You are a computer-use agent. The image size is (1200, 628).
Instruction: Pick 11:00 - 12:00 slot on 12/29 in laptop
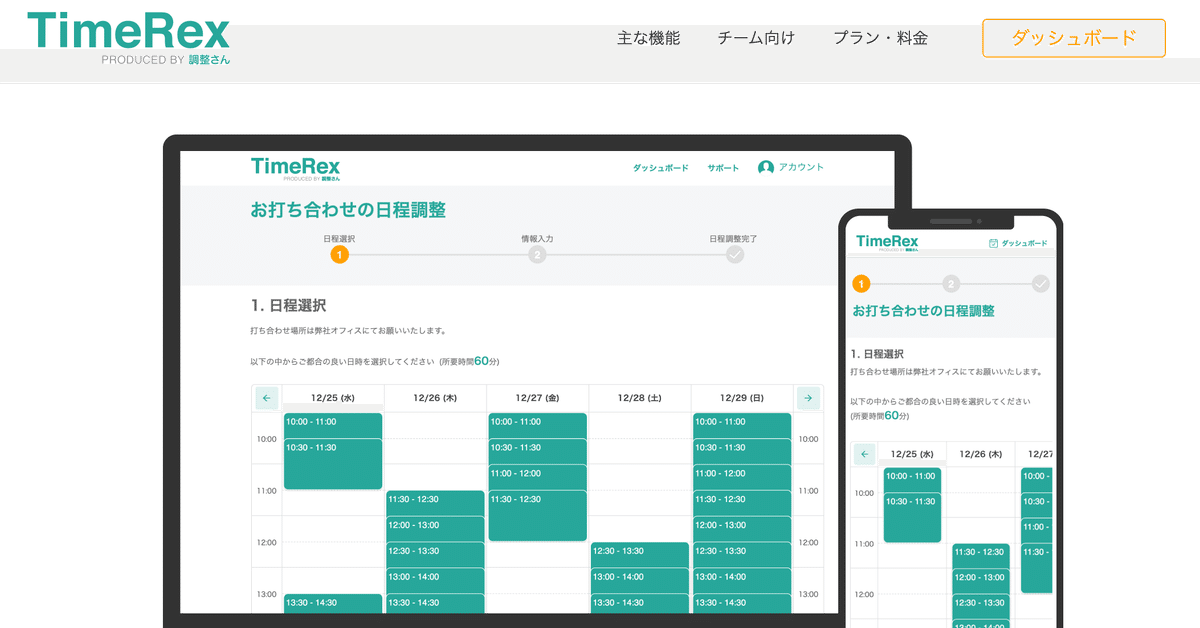(742, 477)
